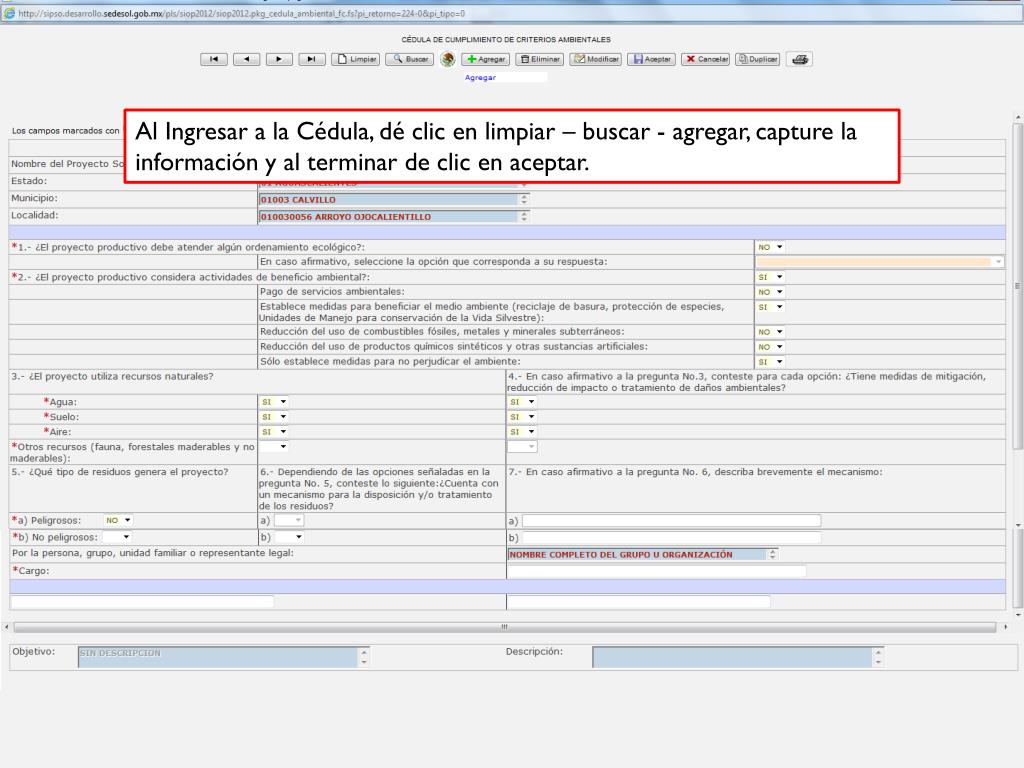
Task: Click the browser address URL text
Action: click(242, 13)
